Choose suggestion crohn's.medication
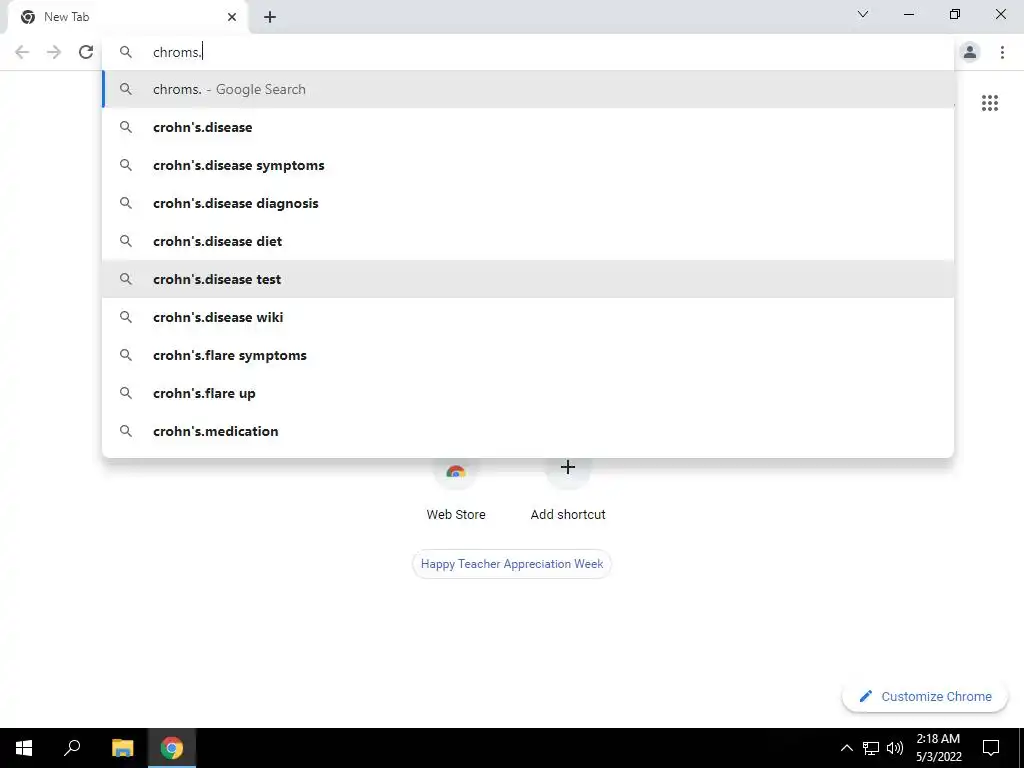Viewport: 1024px width, 768px height. click(x=528, y=430)
